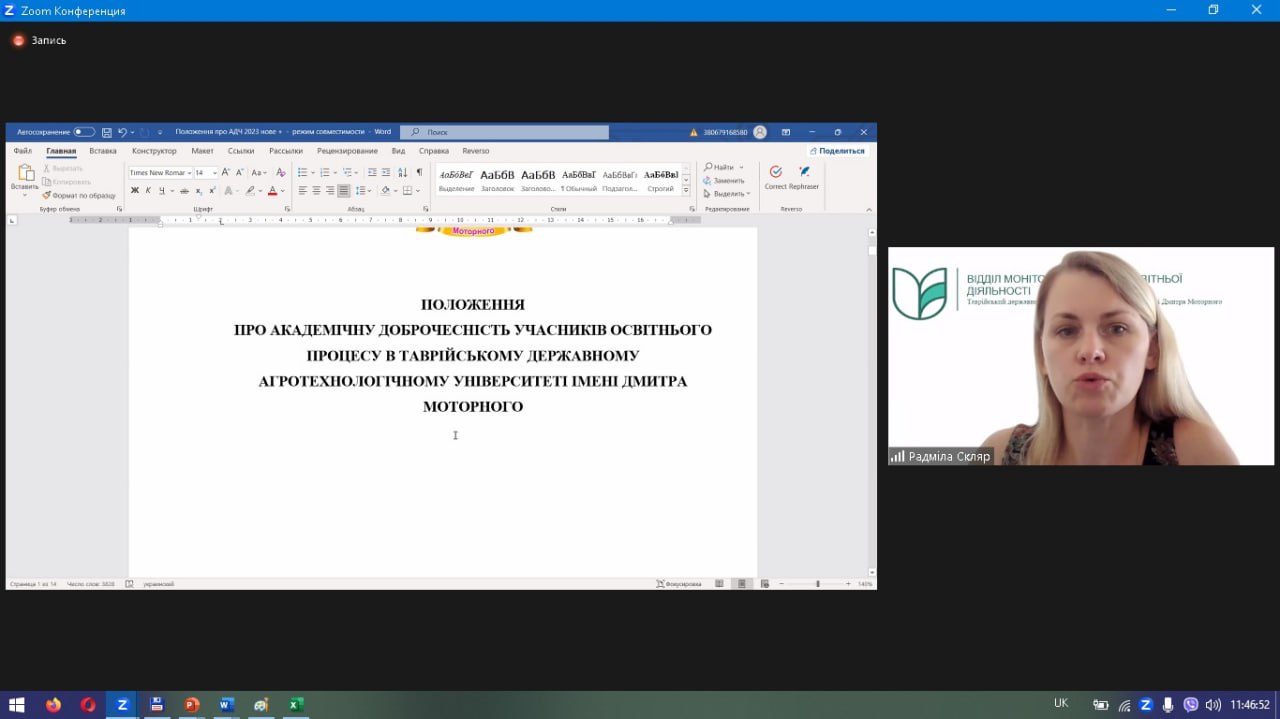Click the increase font size icon
Screen dimensions: 1280x719
(227, 173)
